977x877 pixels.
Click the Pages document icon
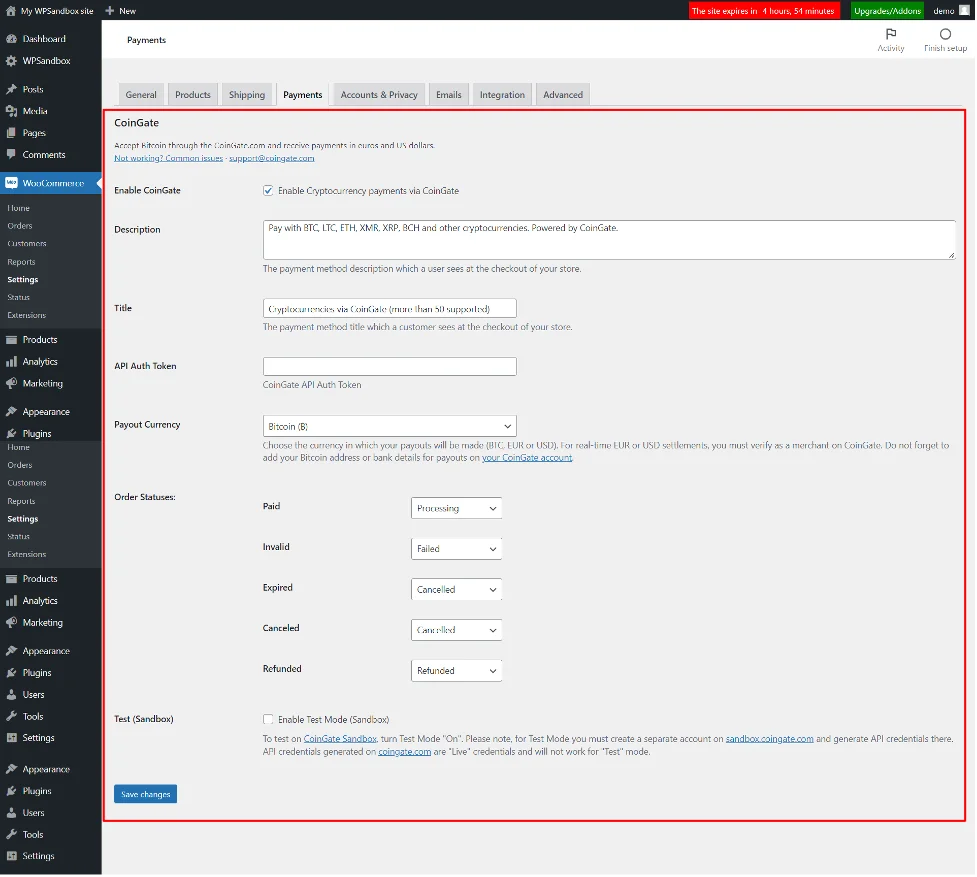11,133
